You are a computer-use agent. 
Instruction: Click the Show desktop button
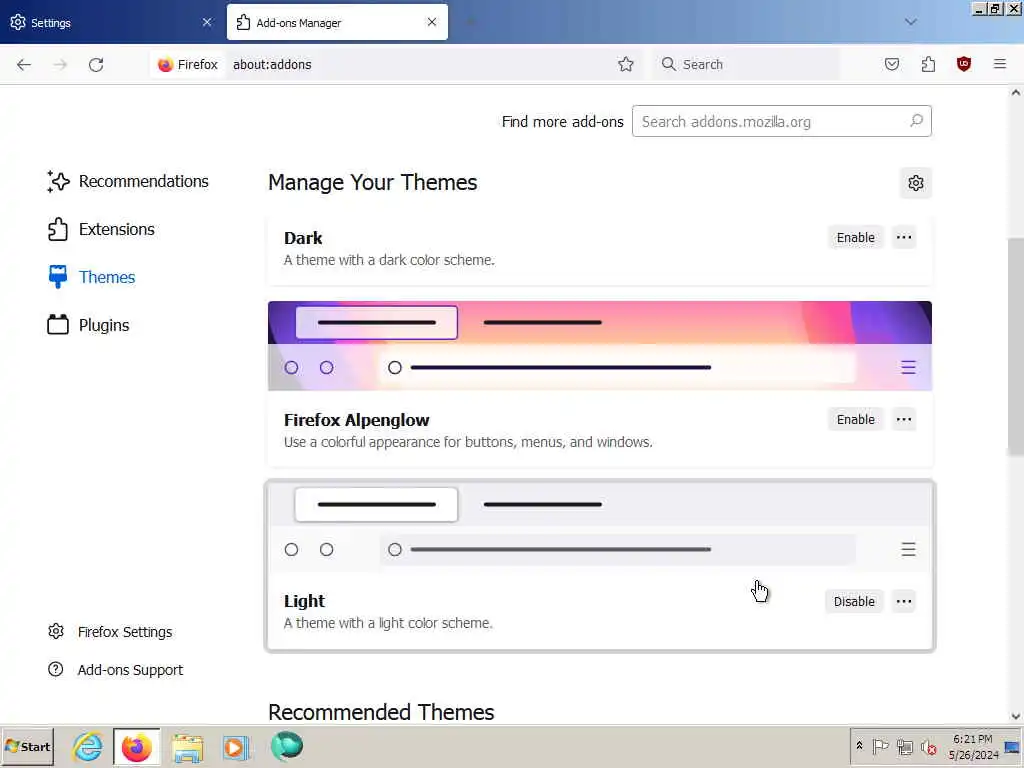pyautogui.click(x=1013, y=746)
